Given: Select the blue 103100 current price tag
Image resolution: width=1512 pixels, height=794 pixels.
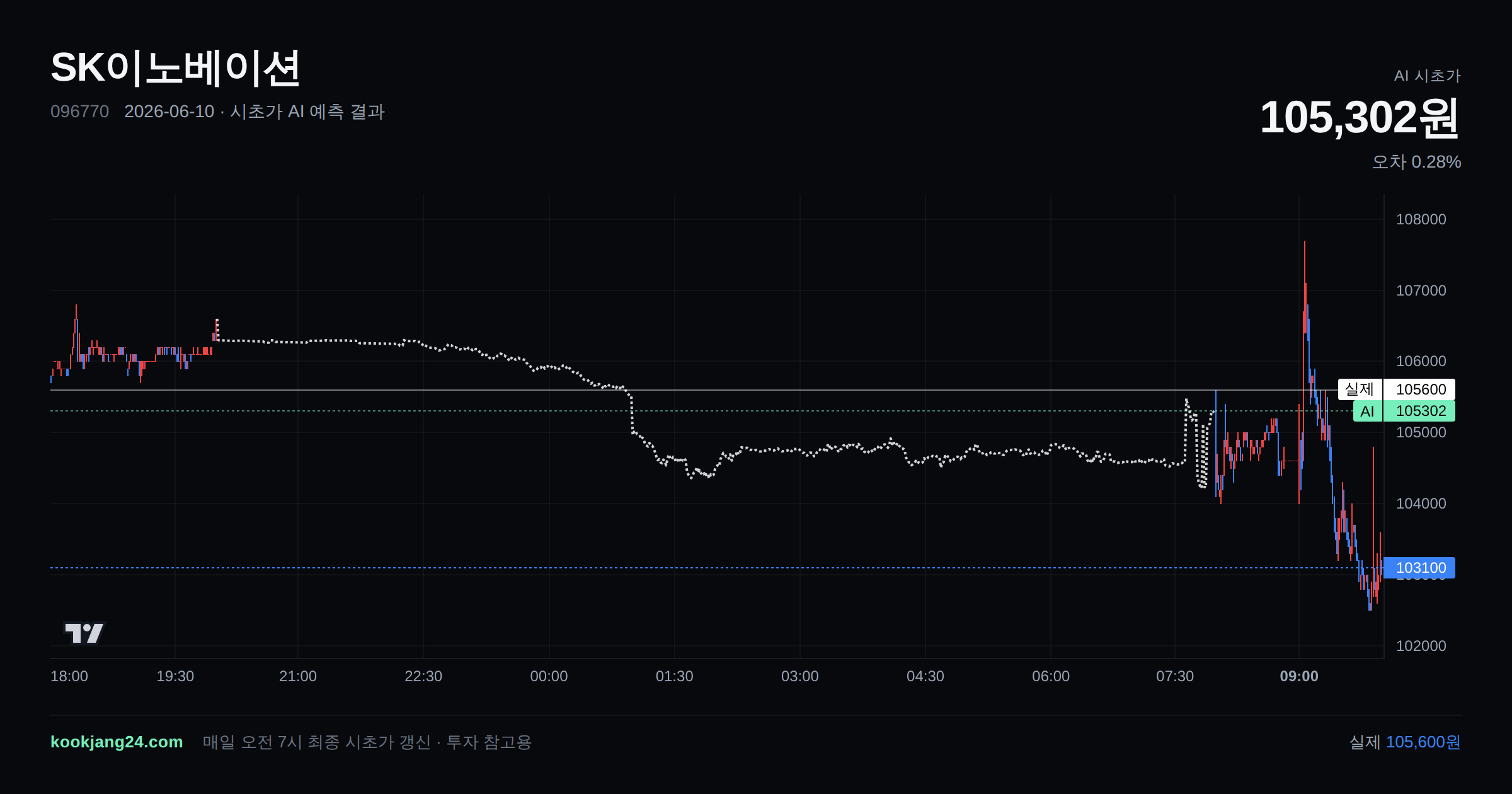Looking at the screenshot, I should [1419, 568].
